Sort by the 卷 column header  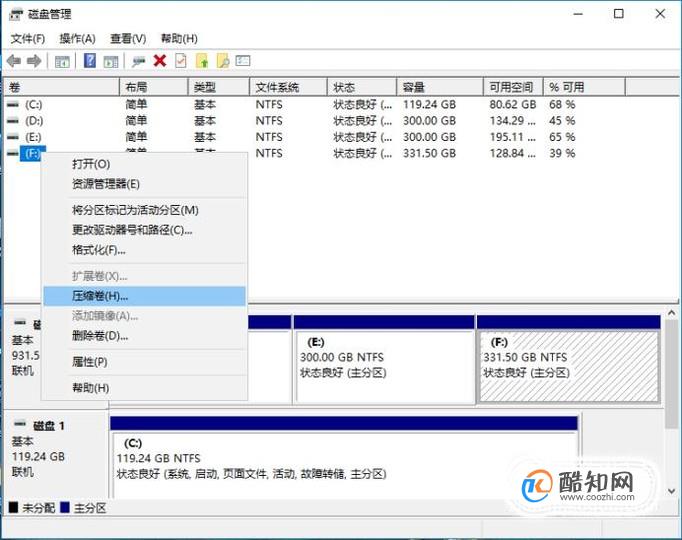tap(61, 87)
